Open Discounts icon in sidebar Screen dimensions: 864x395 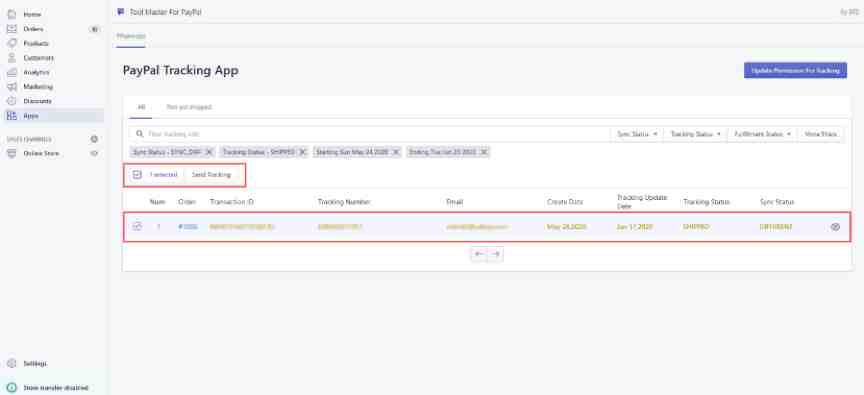pos(12,101)
